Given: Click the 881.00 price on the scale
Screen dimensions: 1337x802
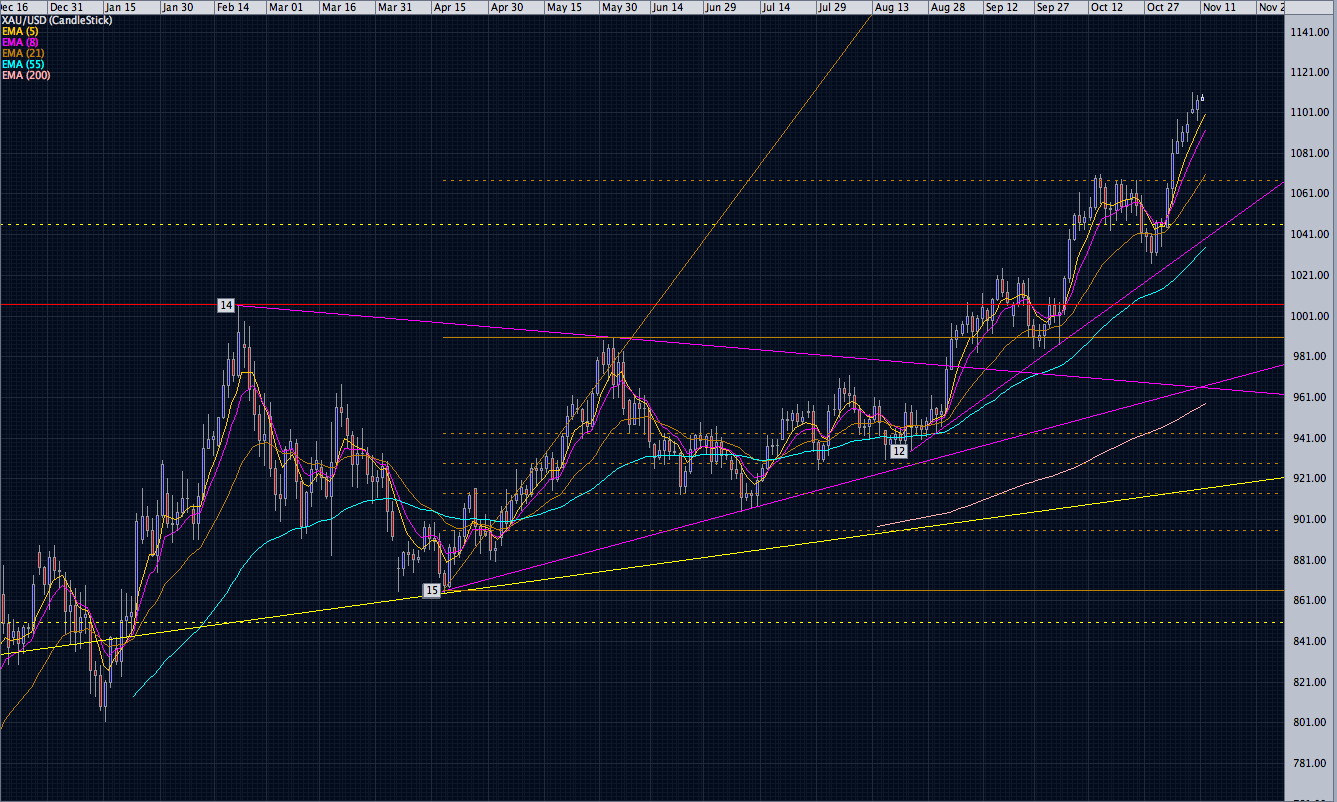Looking at the screenshot, I should [1312, 560].
